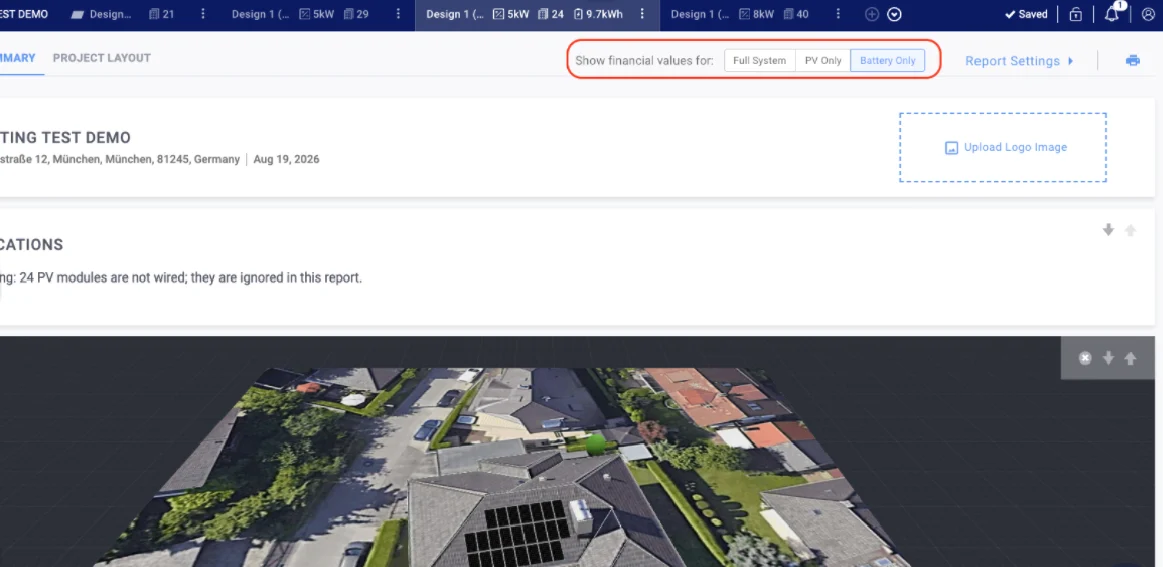Show financial values for Full System
Screen dimensions: 1163x567
(760, 61)
